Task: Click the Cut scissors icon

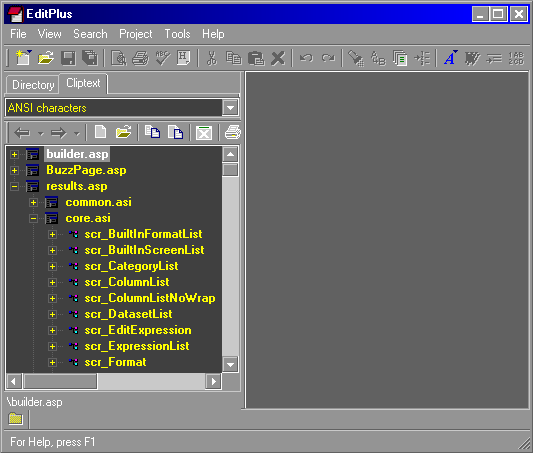Action: pyautogui.click(x=211, y=58)
